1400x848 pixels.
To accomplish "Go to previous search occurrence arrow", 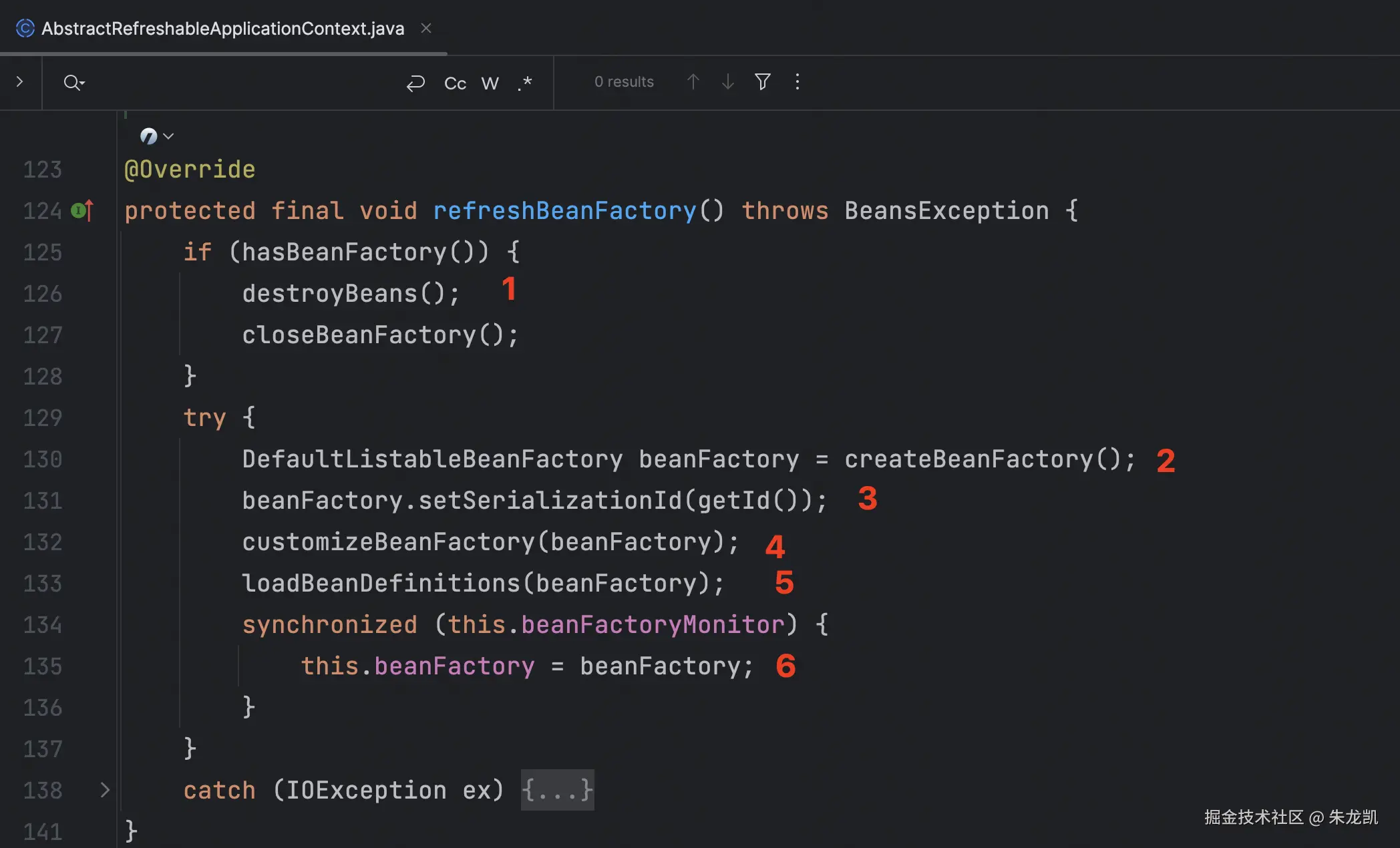I will [693, 81].
